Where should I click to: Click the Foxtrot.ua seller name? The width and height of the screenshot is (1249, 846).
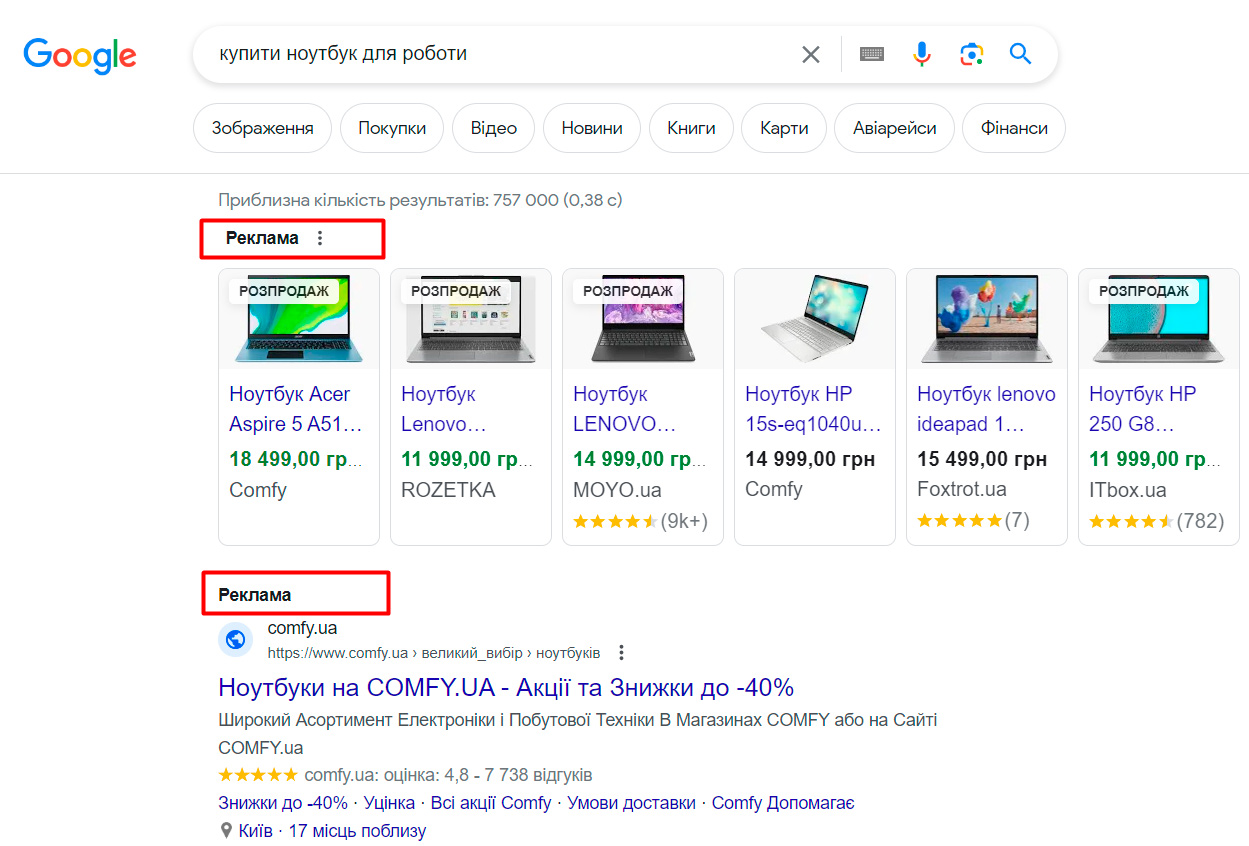point(962,489)
